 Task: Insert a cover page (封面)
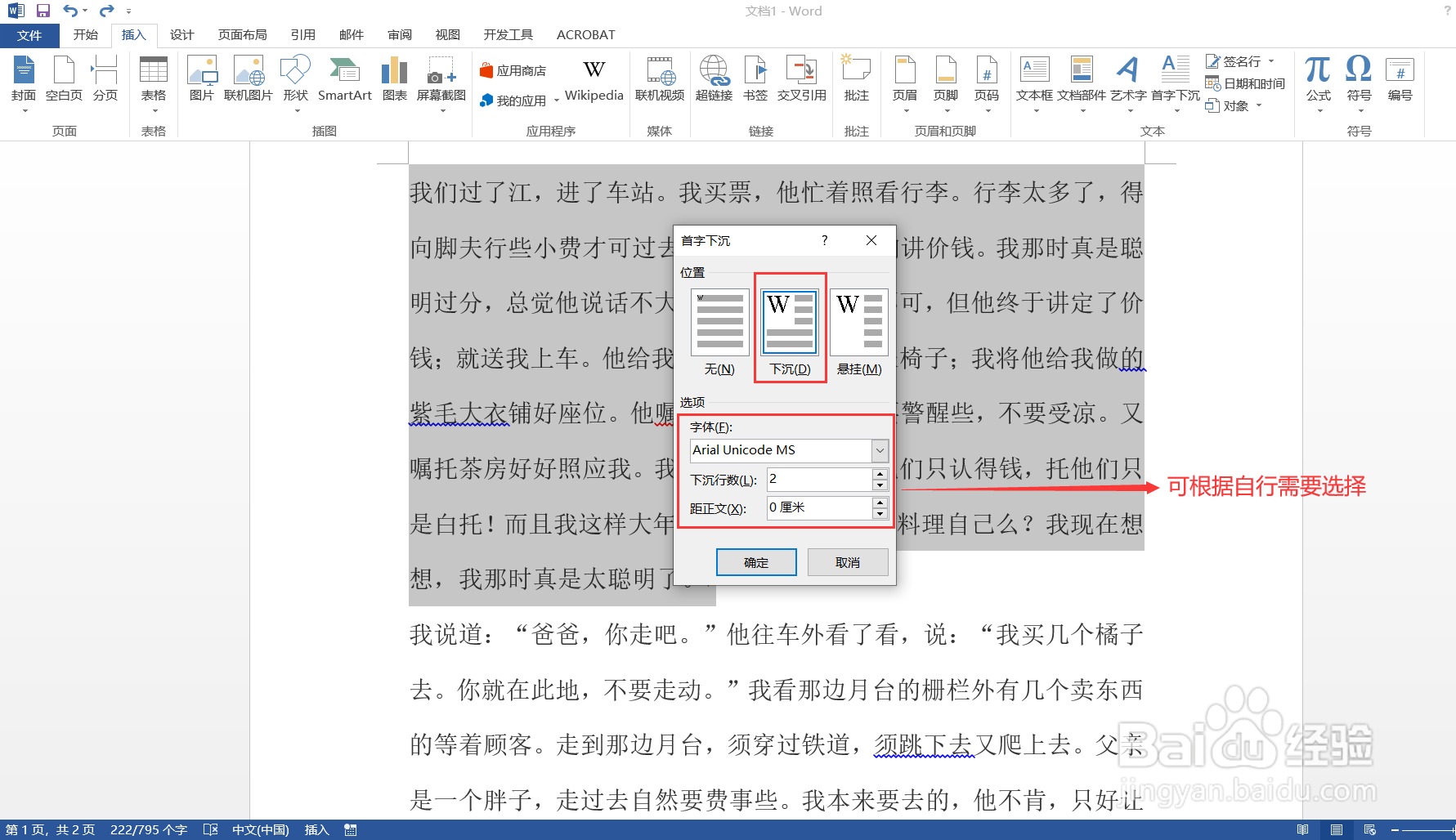coord(24,79)
